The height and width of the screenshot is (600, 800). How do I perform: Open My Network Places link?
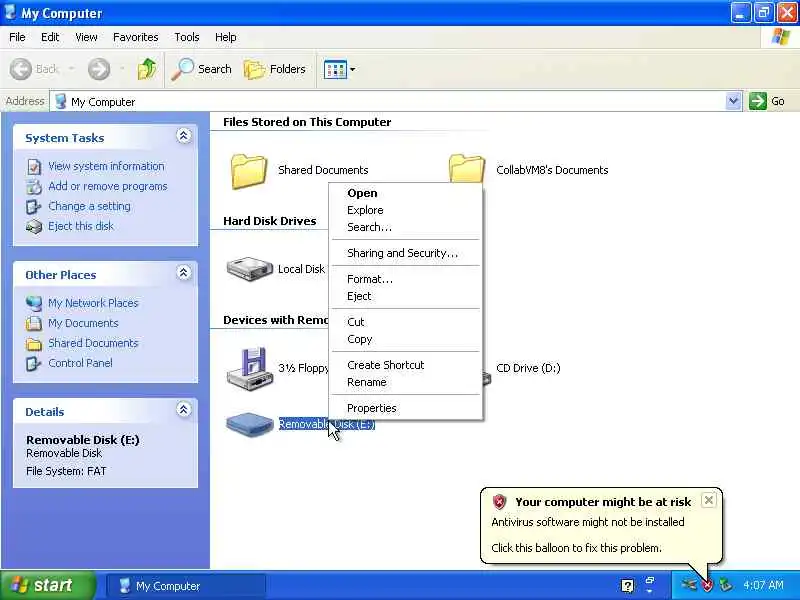(93, 303)
